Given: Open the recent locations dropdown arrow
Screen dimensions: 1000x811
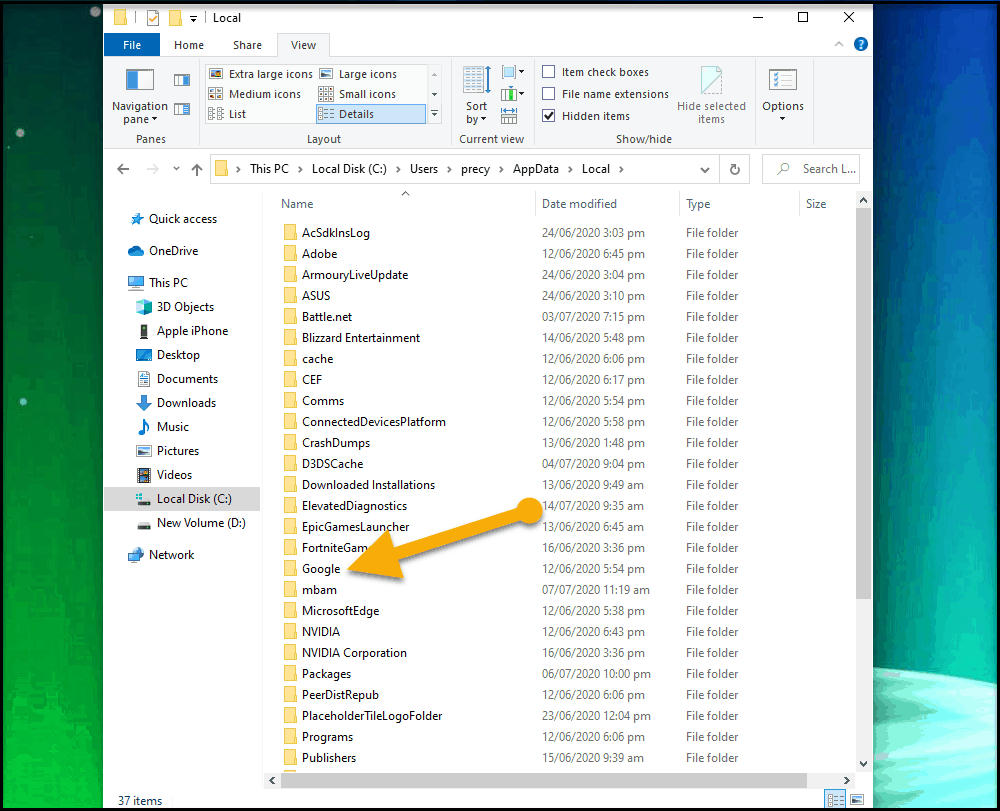Looking at the screenshot, I should tap(176, 169).
